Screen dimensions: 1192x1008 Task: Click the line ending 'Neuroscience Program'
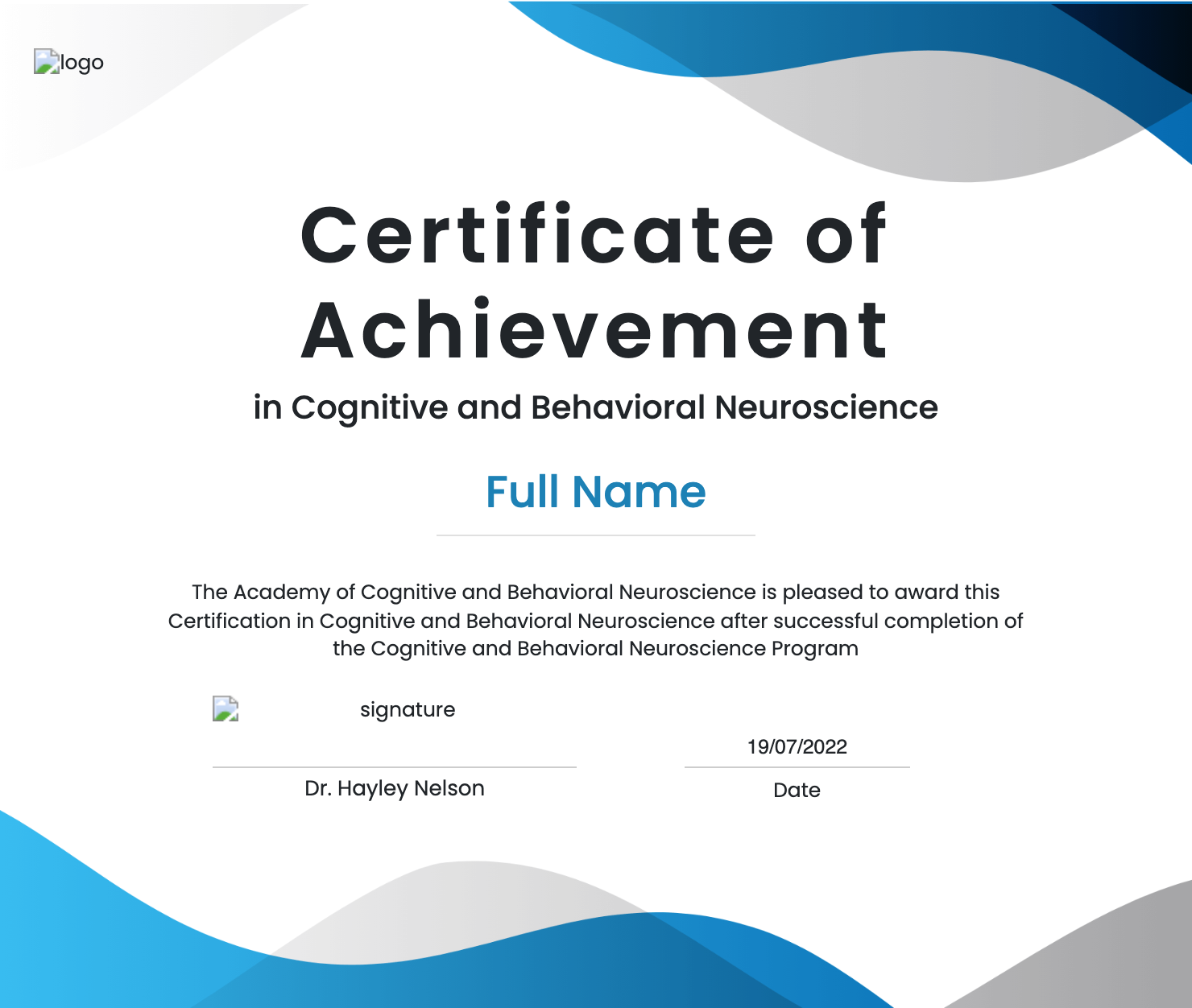(595, 648)
